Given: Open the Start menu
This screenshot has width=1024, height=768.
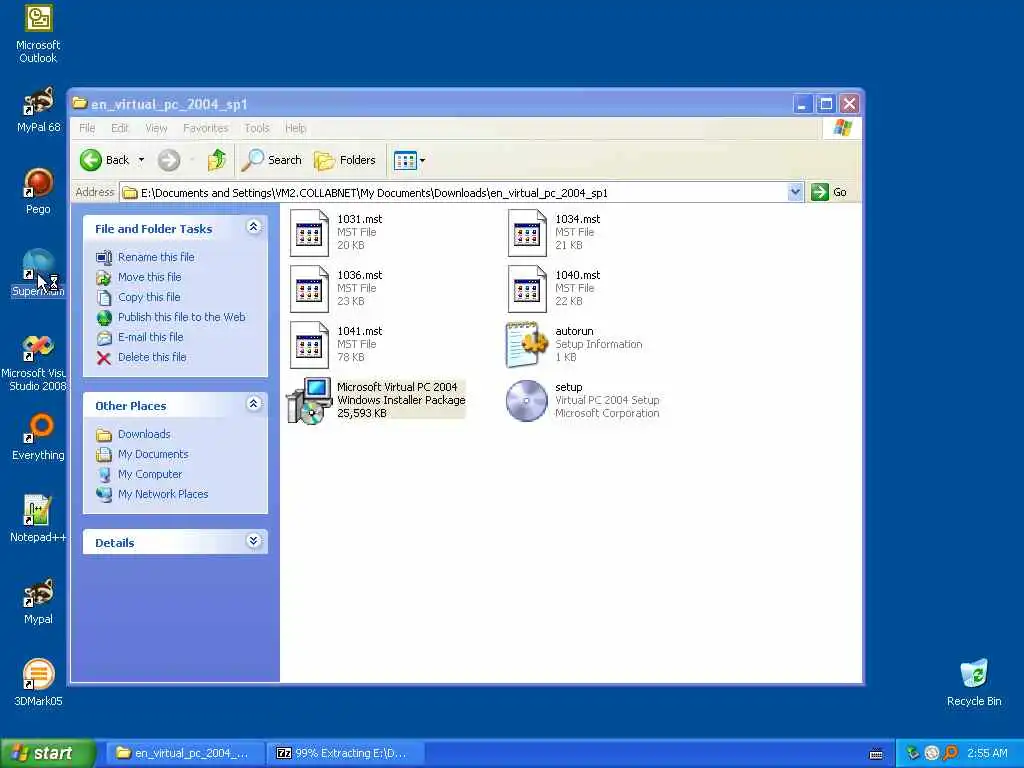Looking at the screenshot, I should [x=46, y=753].
